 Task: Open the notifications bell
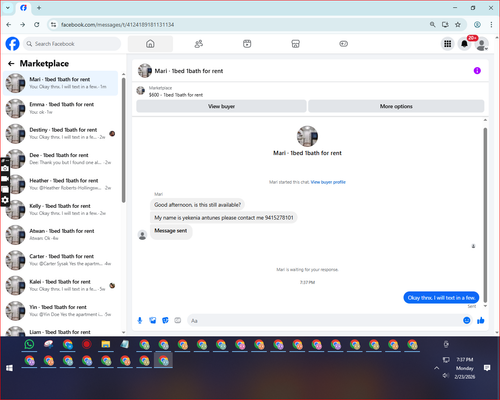(464, 44)
